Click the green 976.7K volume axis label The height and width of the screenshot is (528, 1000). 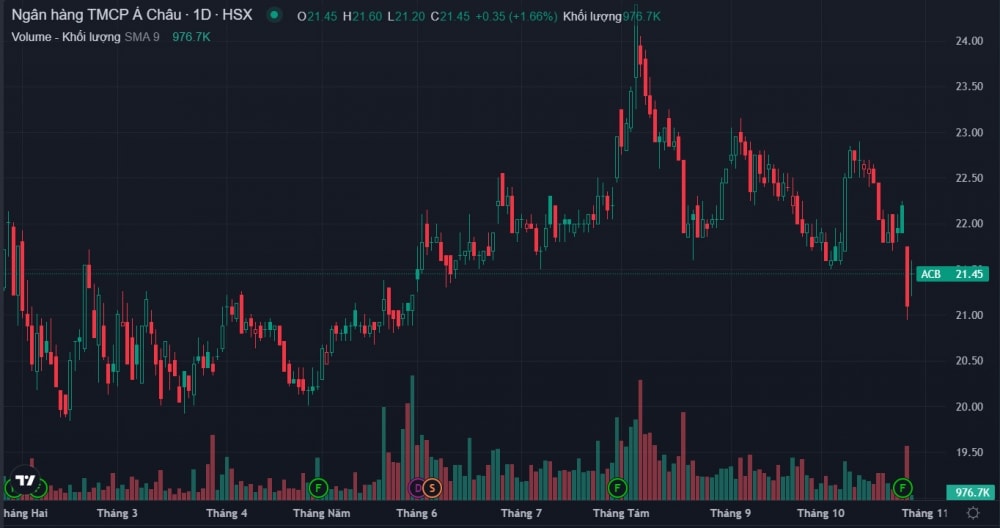tap(969, 492)
